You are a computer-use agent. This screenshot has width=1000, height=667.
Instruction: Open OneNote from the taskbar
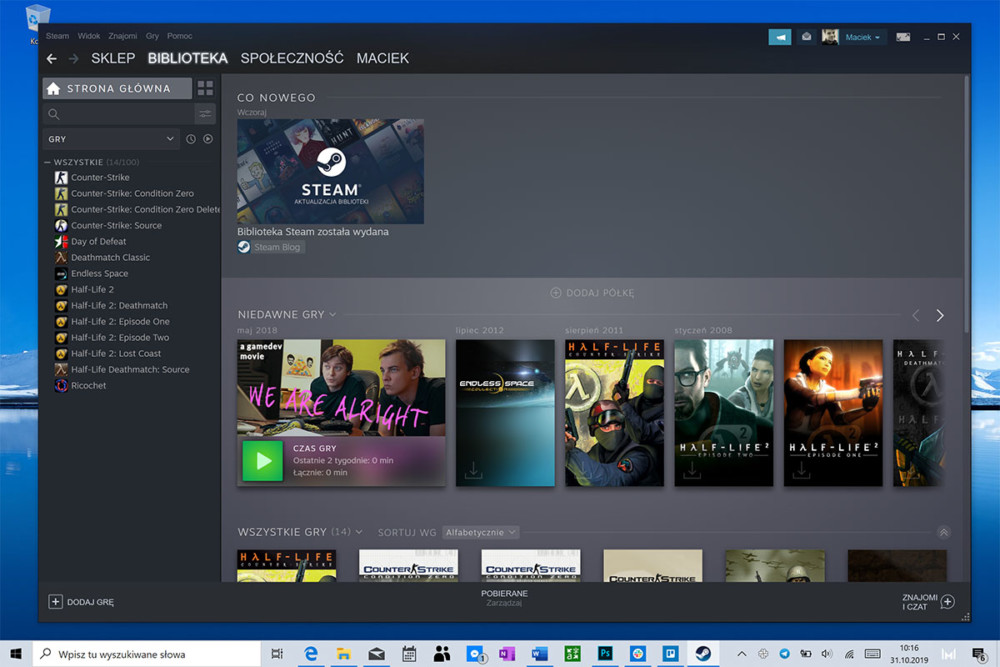tap(507, 654)
